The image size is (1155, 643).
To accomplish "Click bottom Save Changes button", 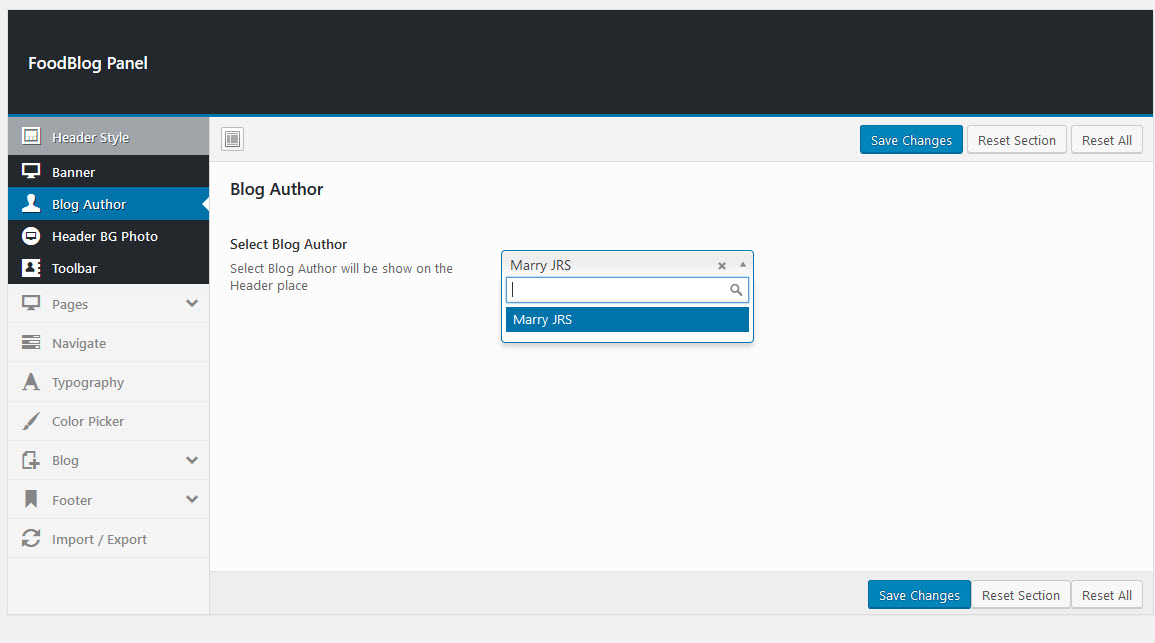I will (919, 595).
